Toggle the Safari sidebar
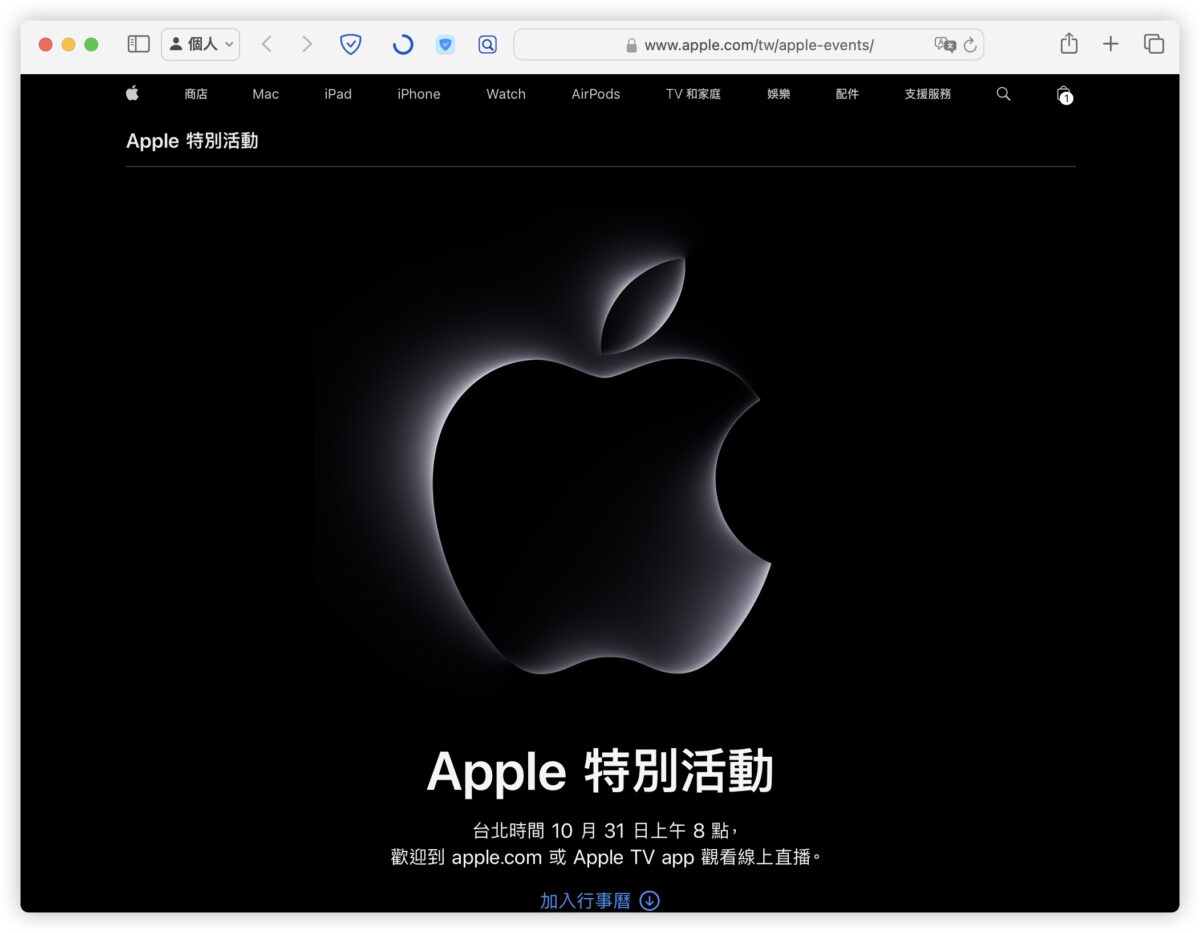Screen dimensions: 1200x933 (139, 44)
